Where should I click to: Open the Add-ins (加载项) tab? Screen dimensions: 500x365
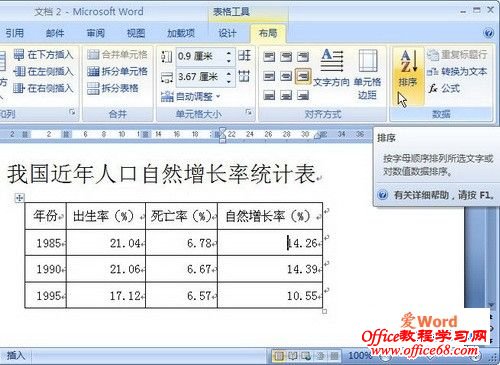tap(181, 33)
